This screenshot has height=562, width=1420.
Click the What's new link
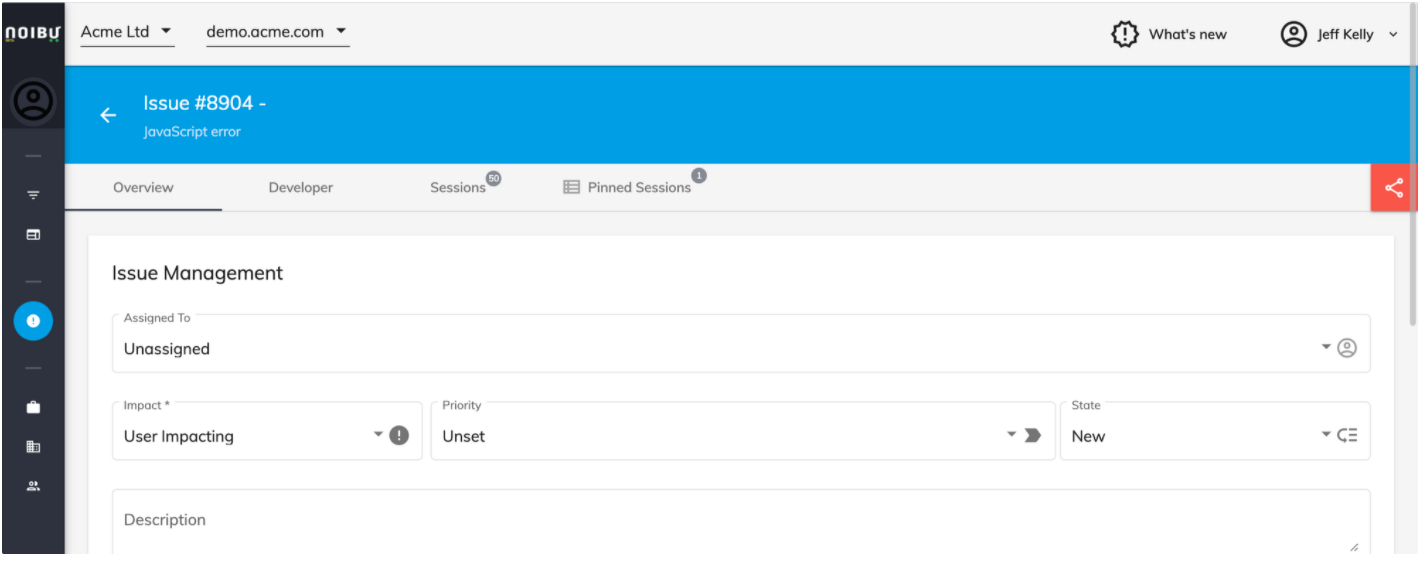1188,34
